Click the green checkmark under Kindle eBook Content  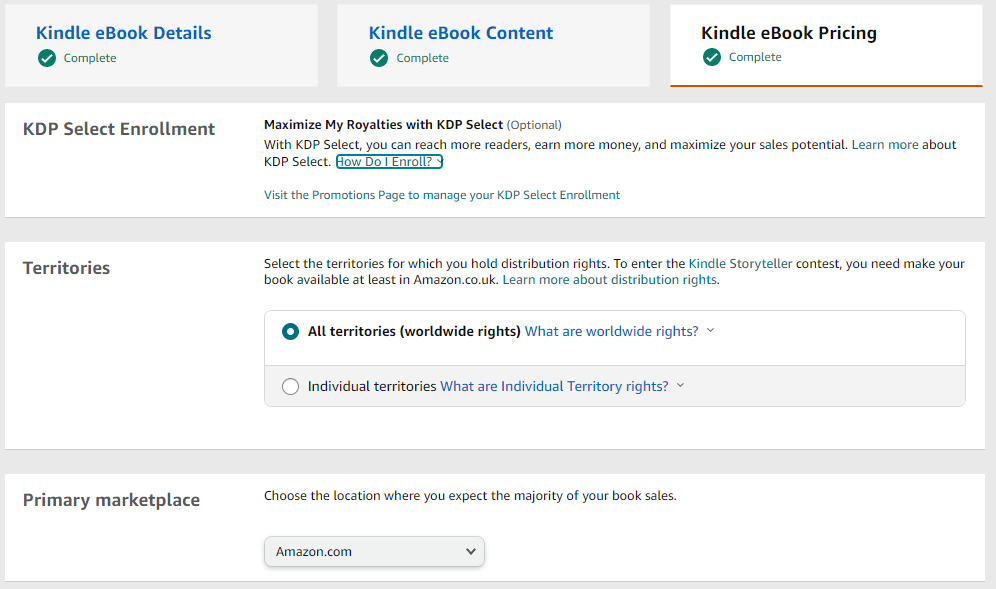click(x=378, y=58)
